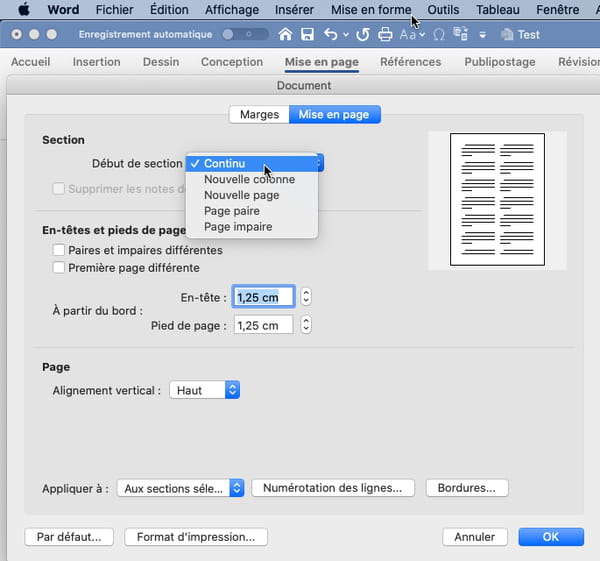Click the translate icon in the toolbar
The height and width of the screenshot is (561, 600).
(461, 34)
